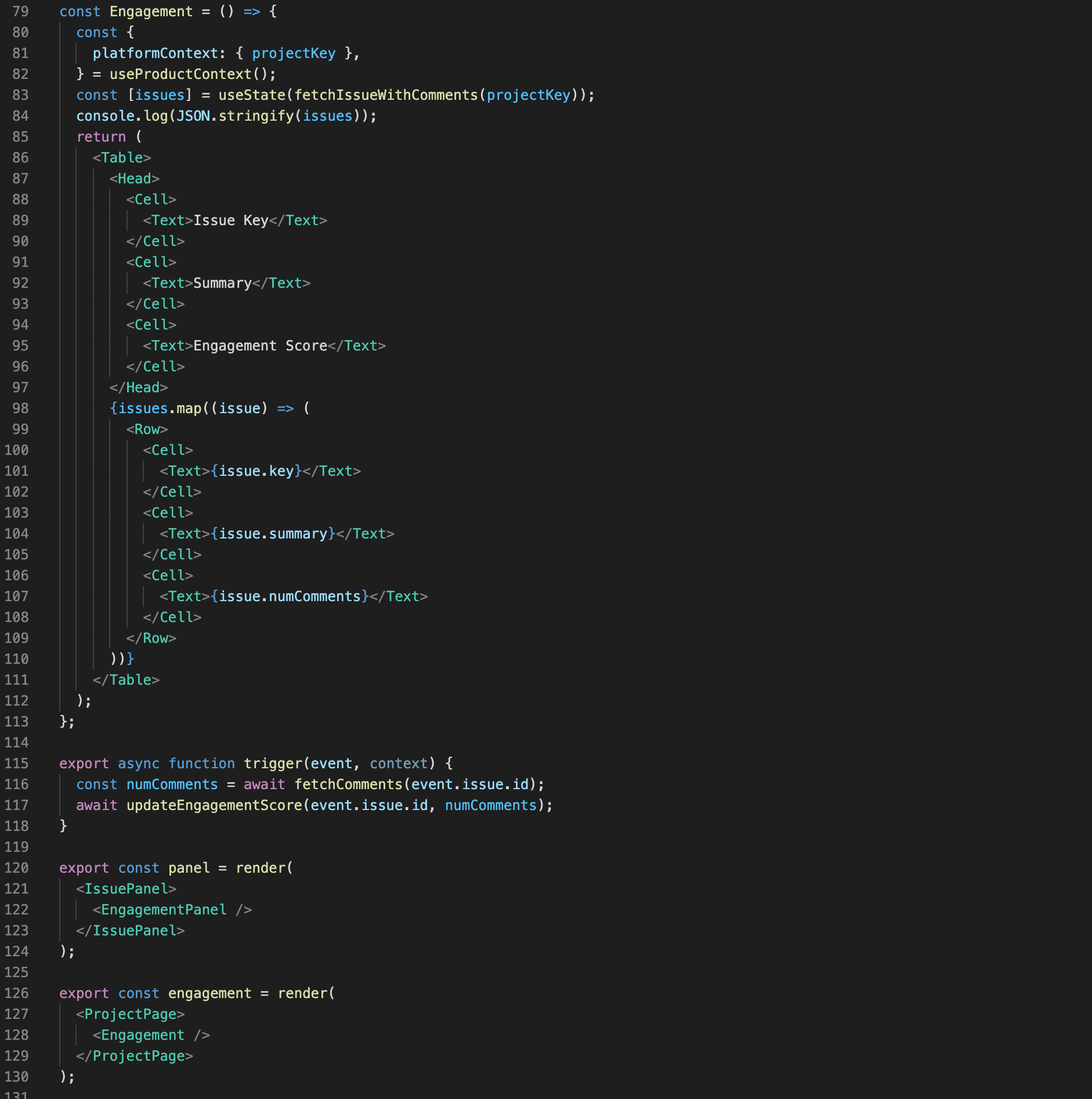This screenshot has height=1099, width=1092.
Task: Click the opening Head tag on line 87
Action: (x=135, y=179)
